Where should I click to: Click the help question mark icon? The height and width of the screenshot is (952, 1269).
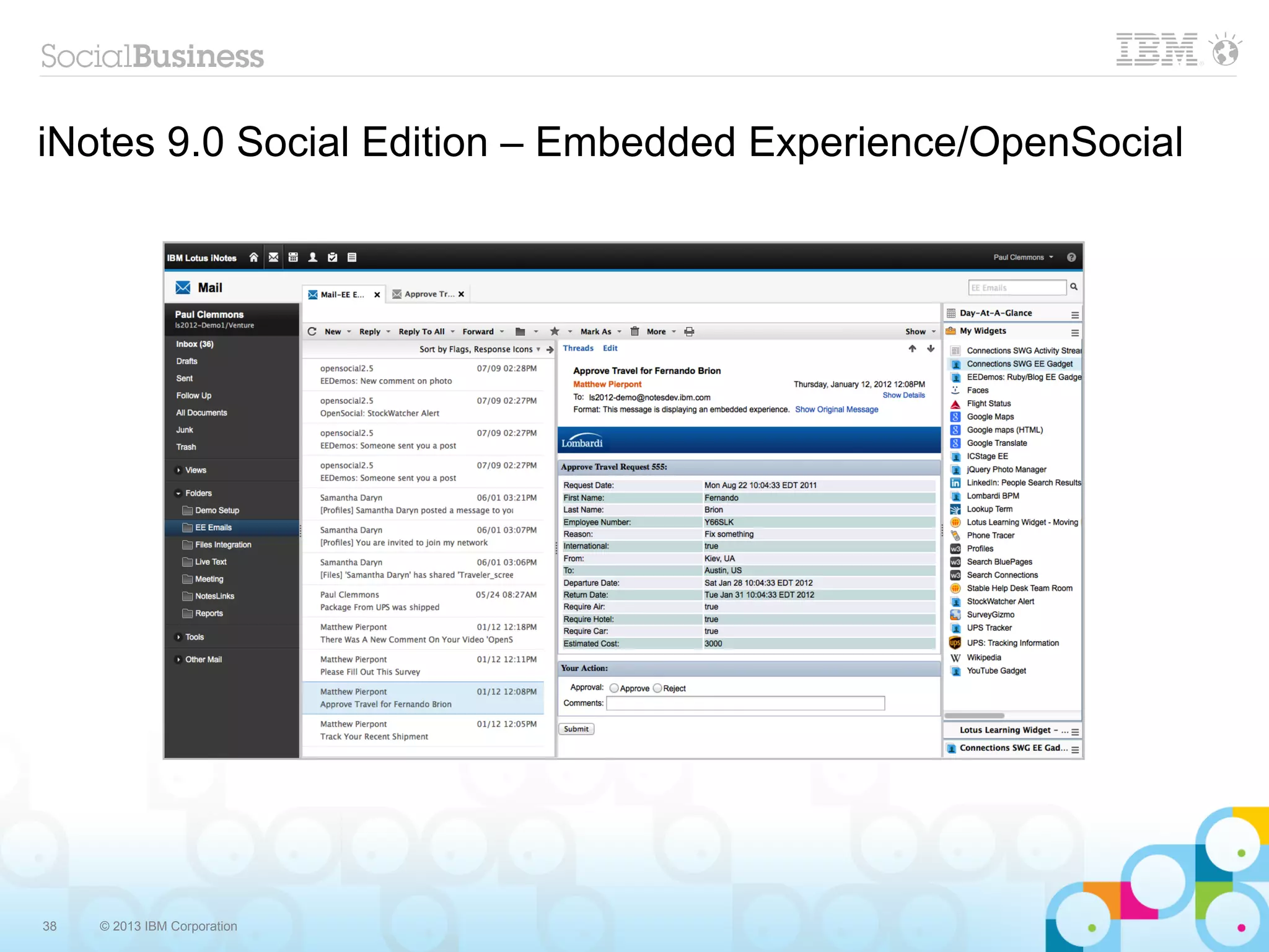[1071, 258]
